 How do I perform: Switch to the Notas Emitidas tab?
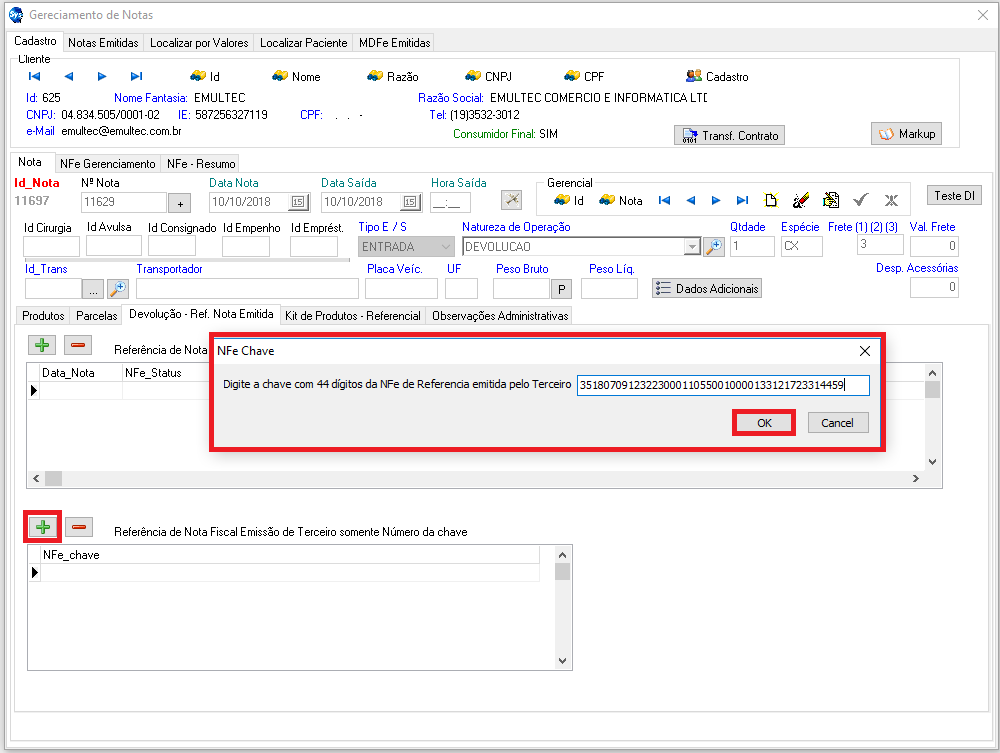click(x=103, y=43)
